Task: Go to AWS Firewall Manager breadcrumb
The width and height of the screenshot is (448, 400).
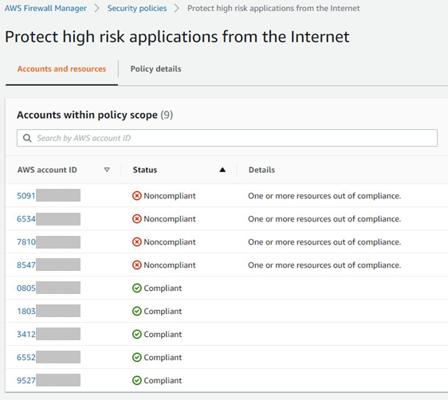Action: (x=46, y=8)
